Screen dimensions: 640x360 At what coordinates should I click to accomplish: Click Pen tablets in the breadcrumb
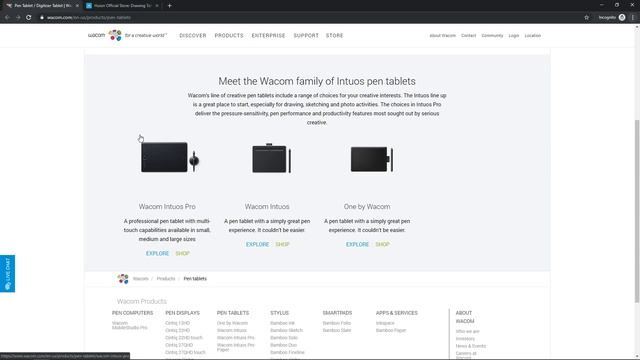point(195,279)
